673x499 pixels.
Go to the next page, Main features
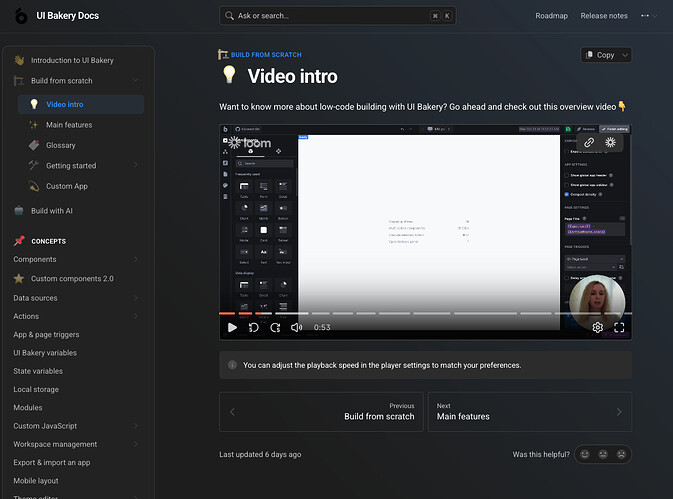point(529,411)
